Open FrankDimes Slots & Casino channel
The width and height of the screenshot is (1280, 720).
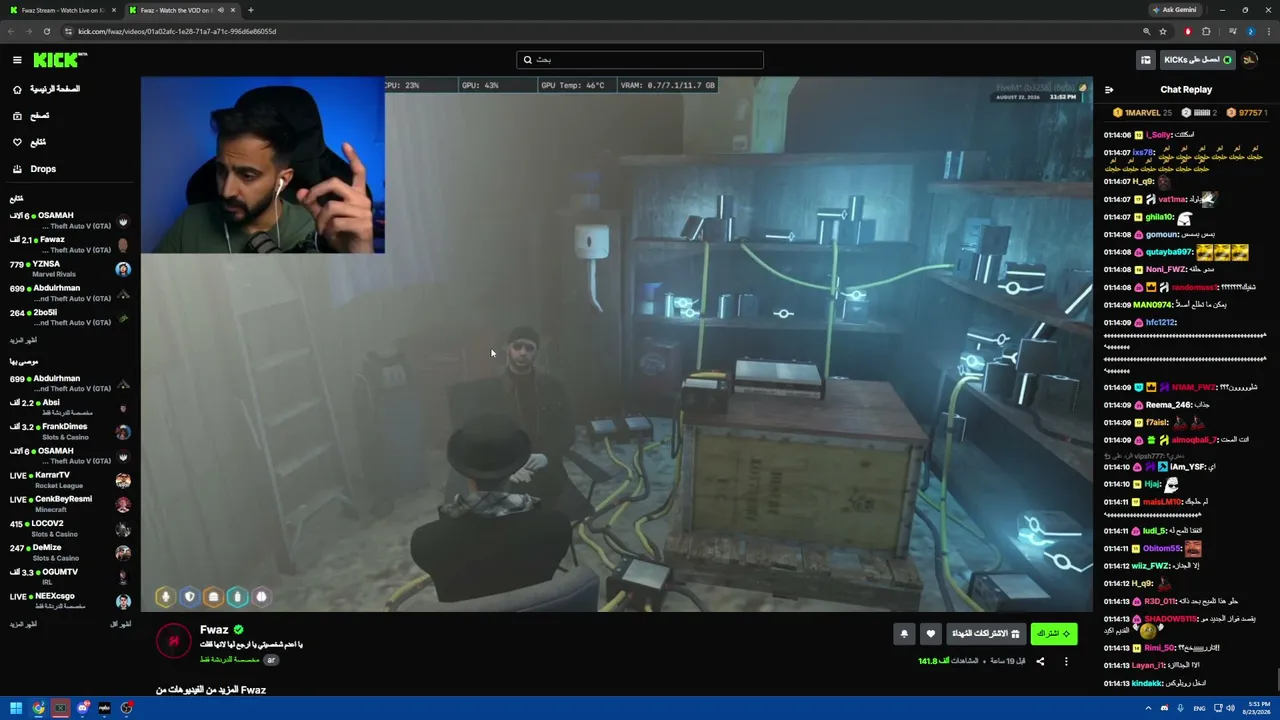pyautogui.click(x=68, y=431)
